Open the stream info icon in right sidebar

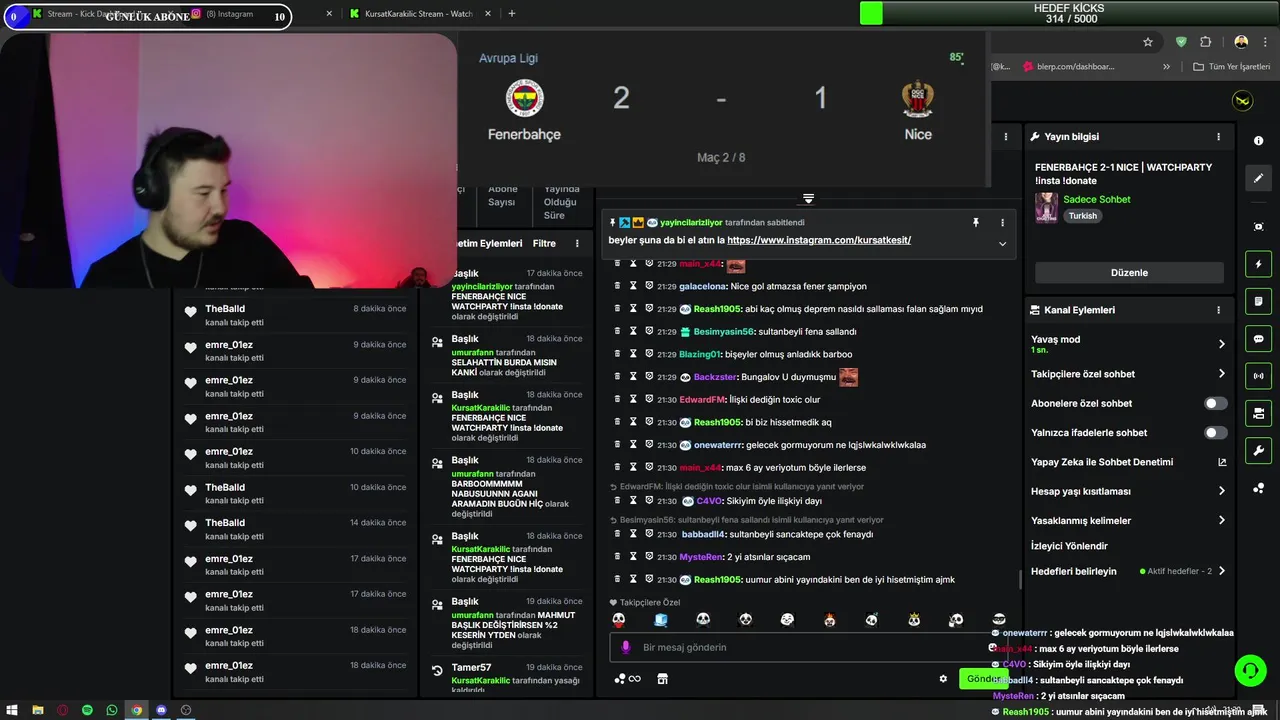click(x=1258, y=141)
